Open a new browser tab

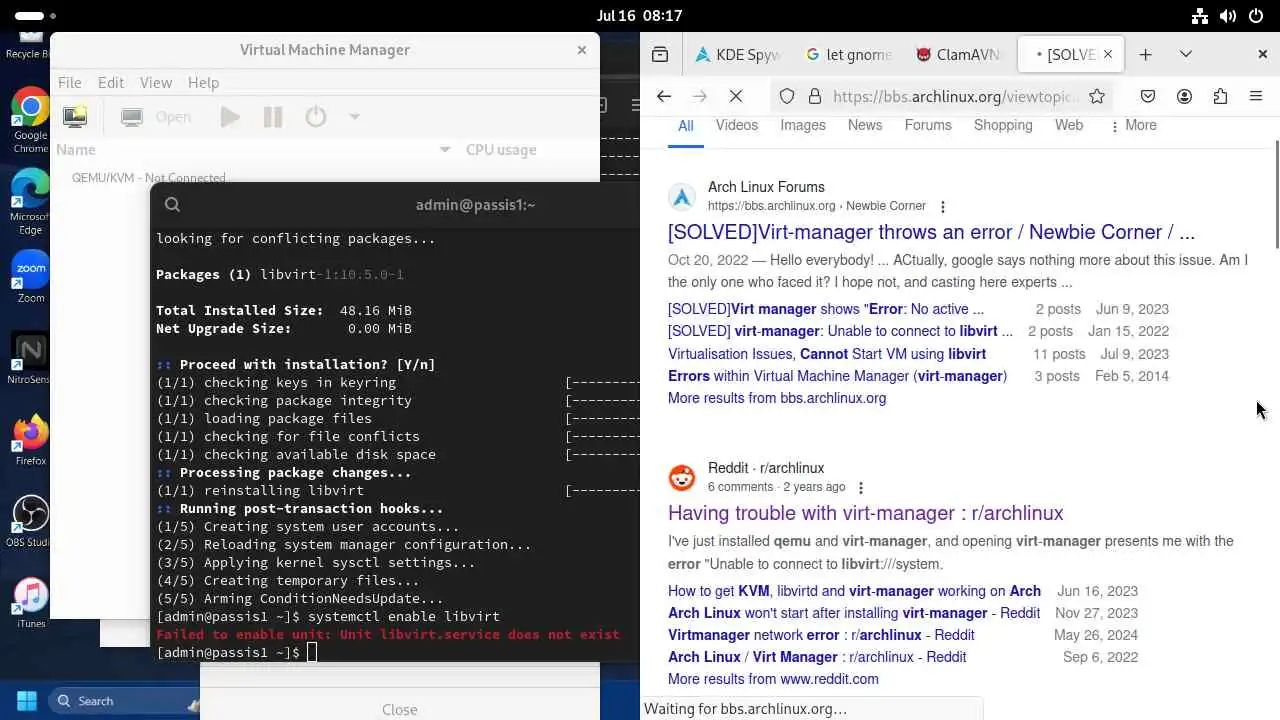pyautogui.click(x=1145, y=54)
